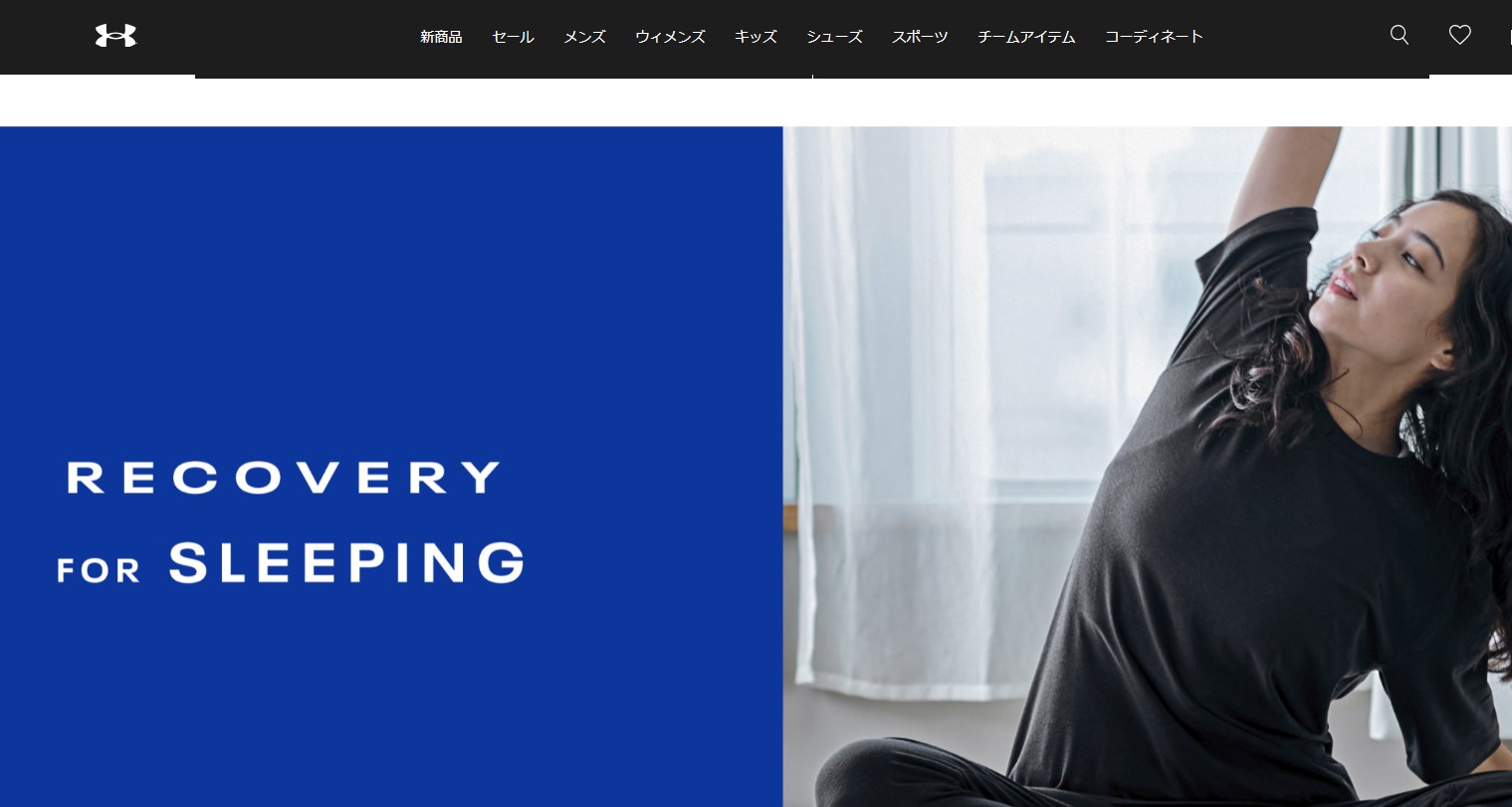The width and height of the screenshot is (1512, 807).
Task: Click the white curtain in the banner image
Action: (x=896, y=398)
